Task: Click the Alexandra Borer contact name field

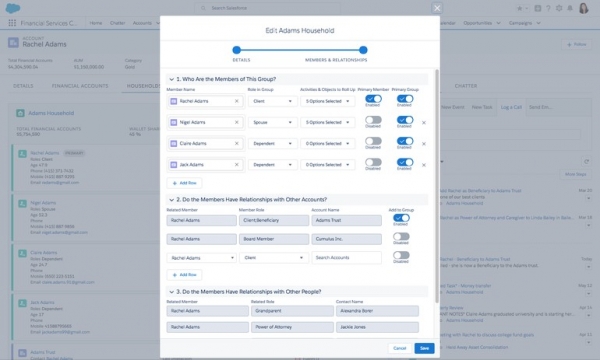Action: point(377,311)
